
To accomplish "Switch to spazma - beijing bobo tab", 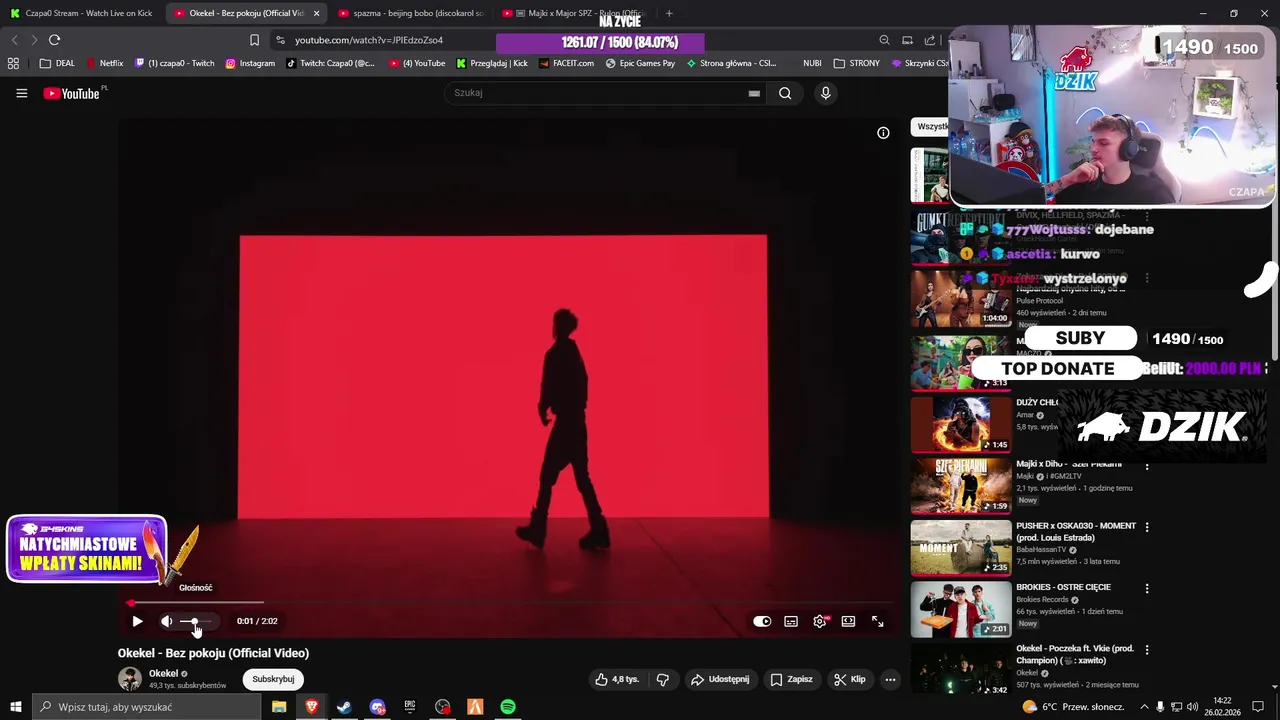I will (x=410, y=13).
